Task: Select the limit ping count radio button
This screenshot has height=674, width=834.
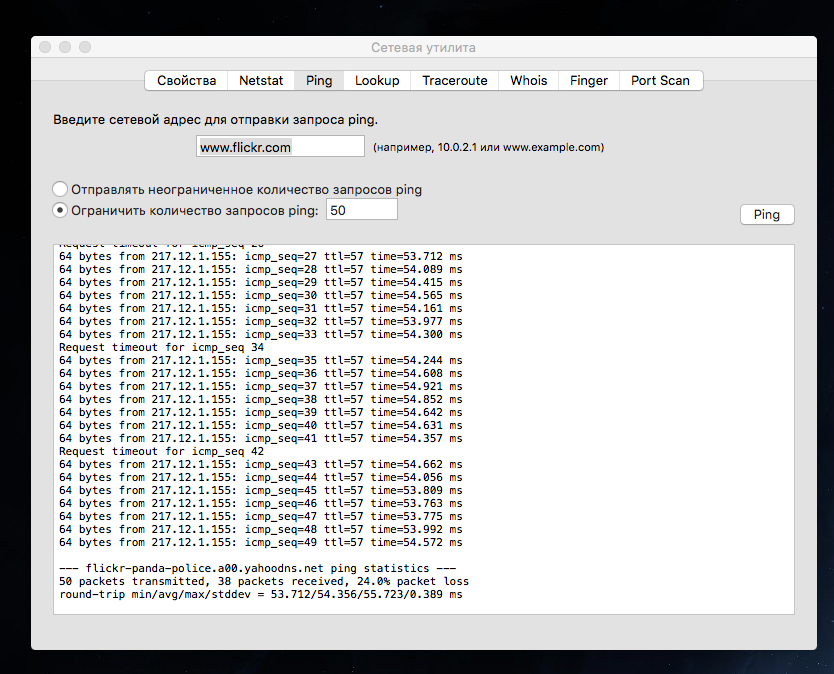Action: (60, 211)
